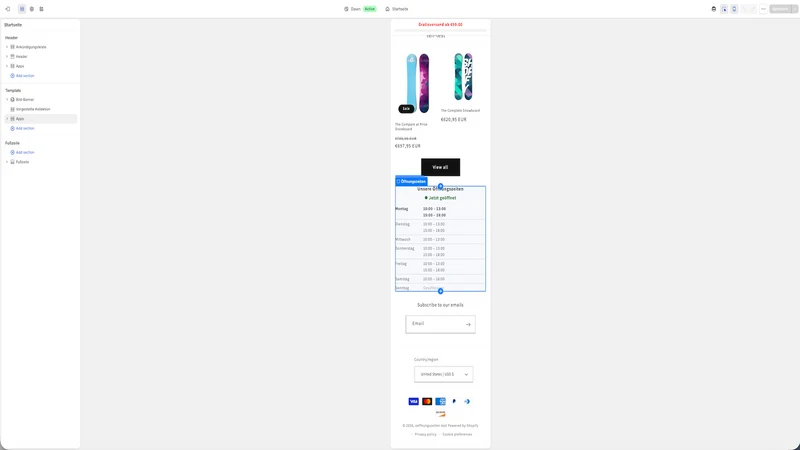
Task: Click Add section under Template group
Action: coord(22,128)
